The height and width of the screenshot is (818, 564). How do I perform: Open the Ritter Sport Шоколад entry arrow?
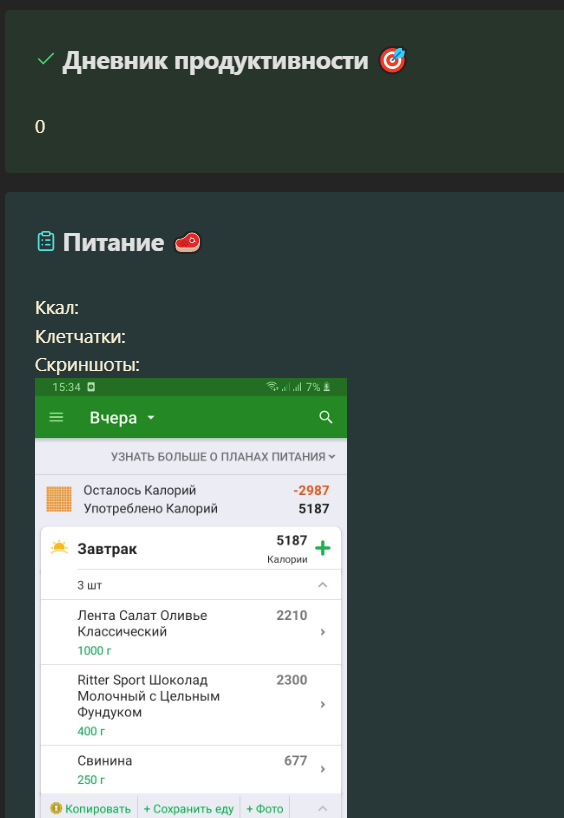tap(322, 704)
